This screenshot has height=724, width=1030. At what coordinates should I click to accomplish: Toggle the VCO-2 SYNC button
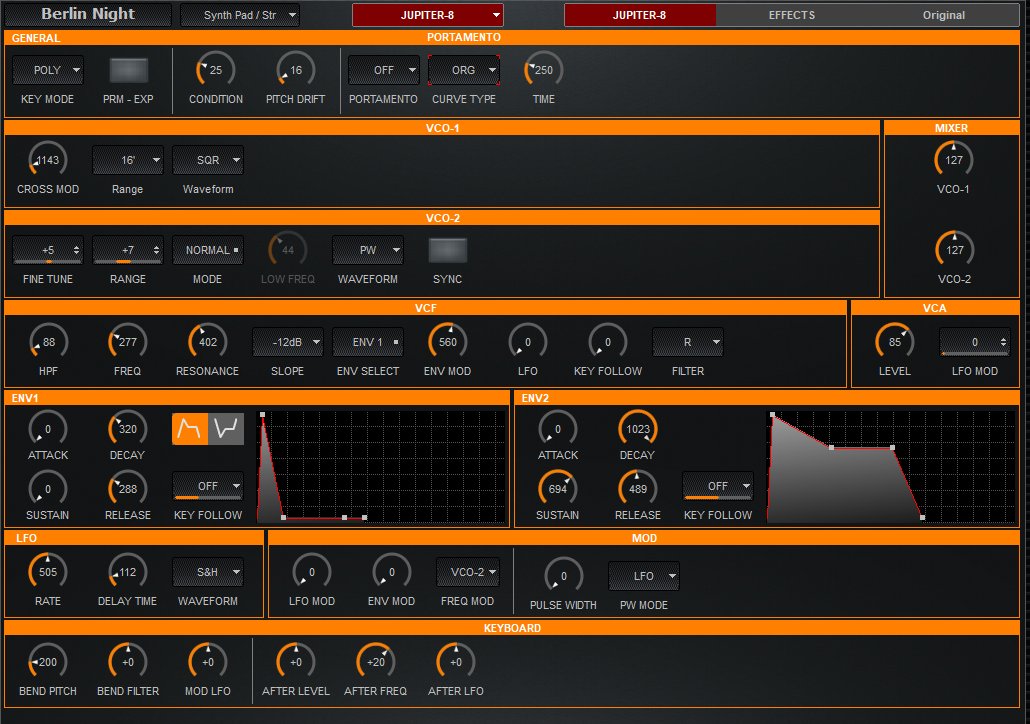(x=448, y=250)
